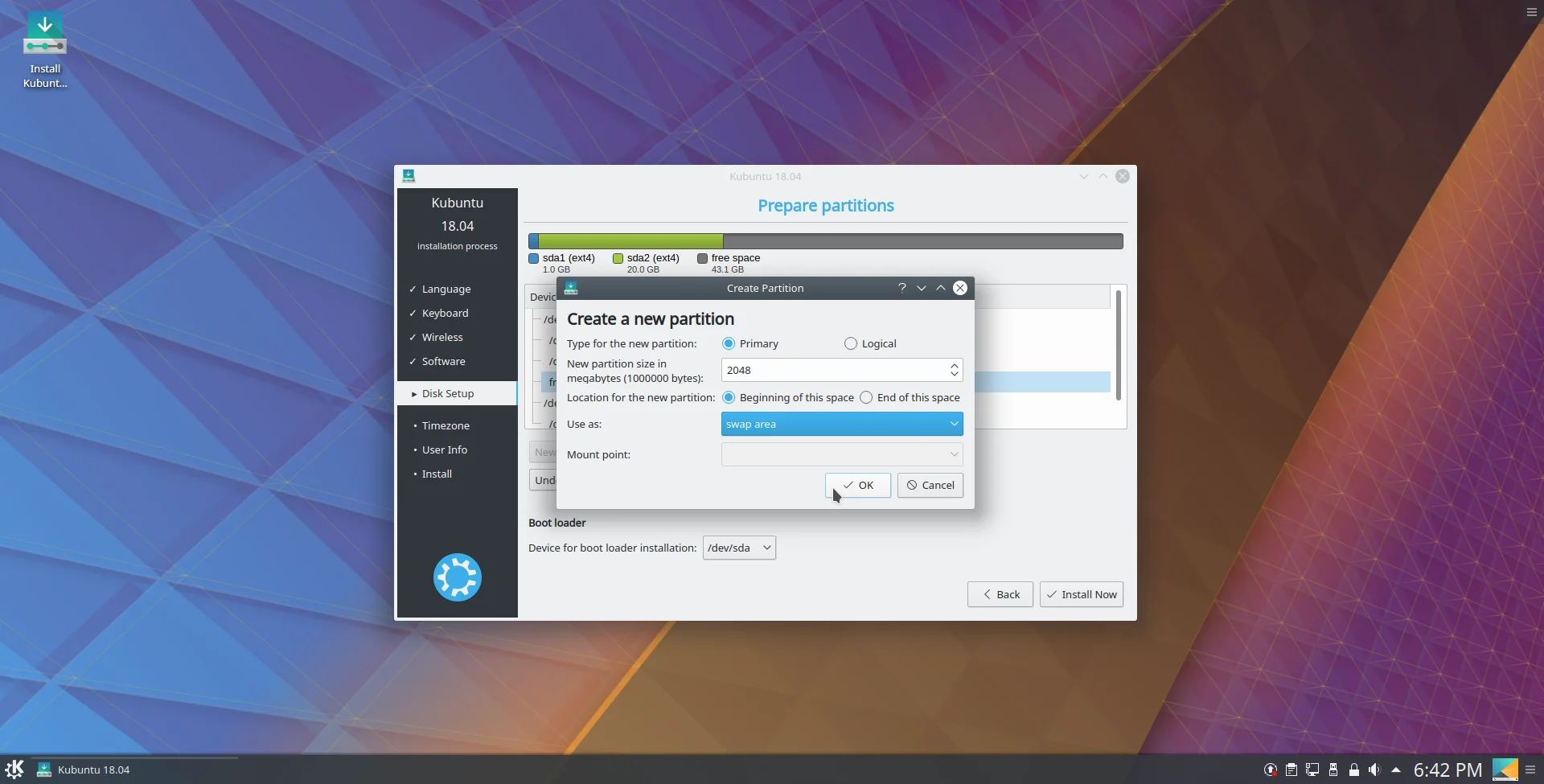Open the KDE application launcher
The height and width of the screenshot is (784, 1544).
point(14,770)
